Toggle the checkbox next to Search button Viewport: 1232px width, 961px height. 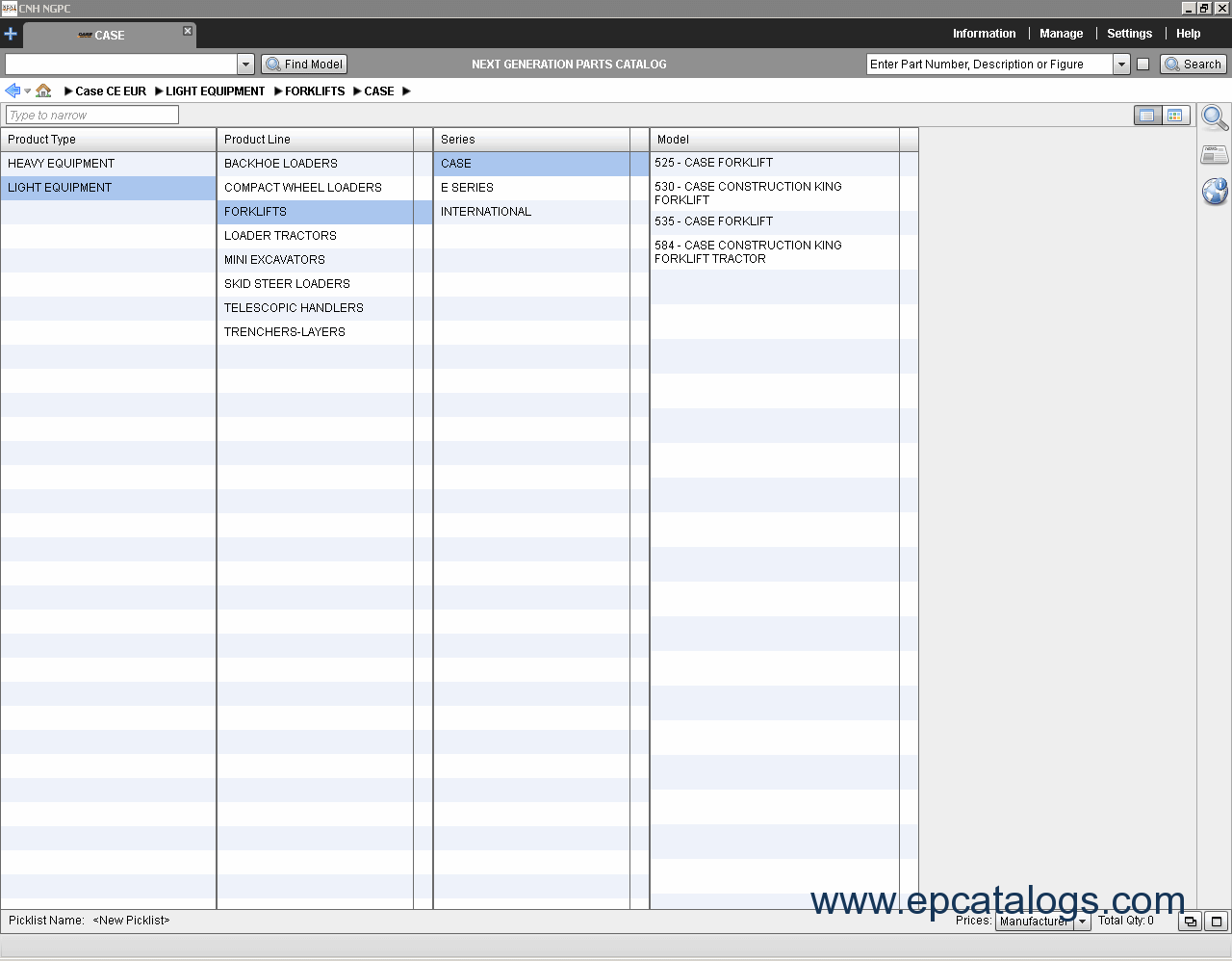(1142, 65)
